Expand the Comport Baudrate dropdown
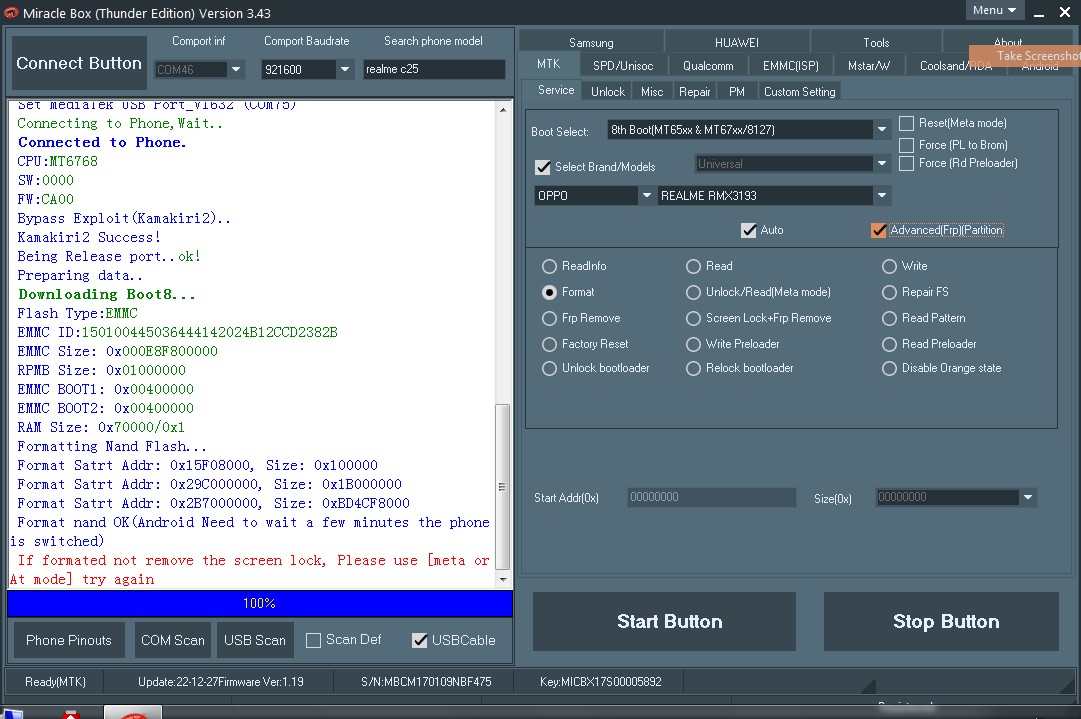The height and width of the screenshot is (719, 1081). point(345,70)
